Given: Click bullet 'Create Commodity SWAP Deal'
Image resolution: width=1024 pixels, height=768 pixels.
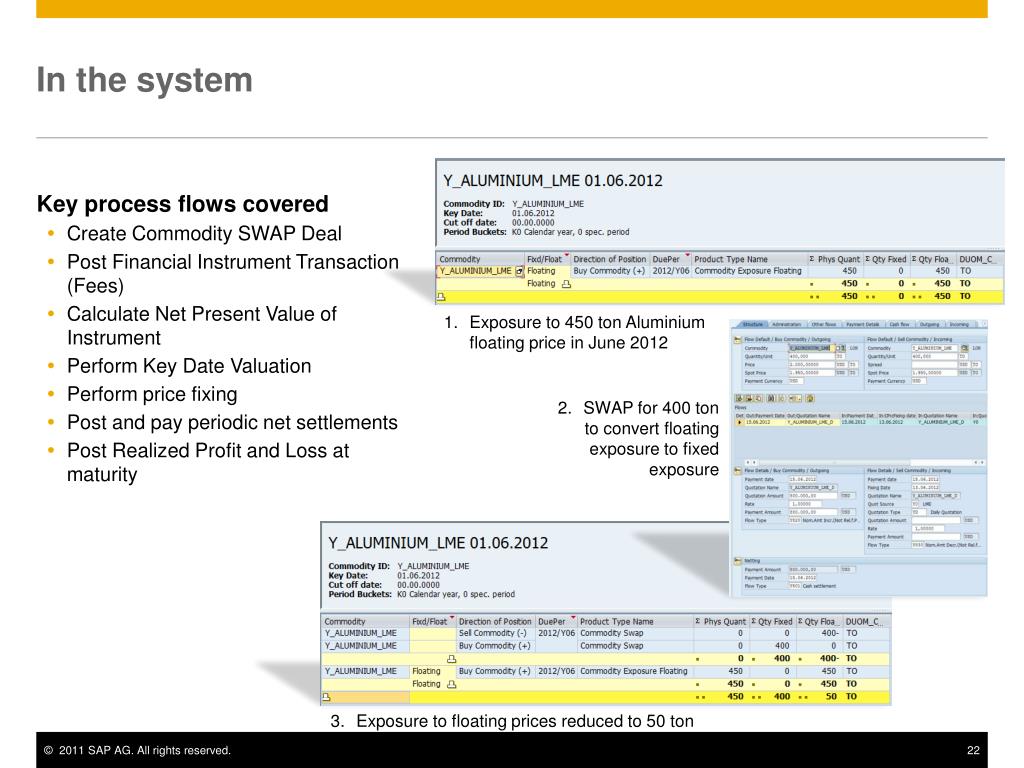Looking at the screenshot, I should pos(204,233).
